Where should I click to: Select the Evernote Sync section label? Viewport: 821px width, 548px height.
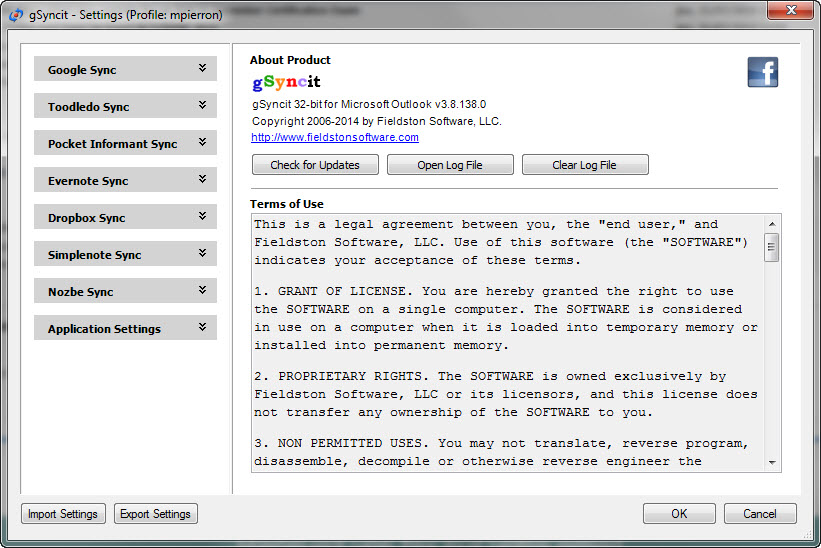[88, 181]
